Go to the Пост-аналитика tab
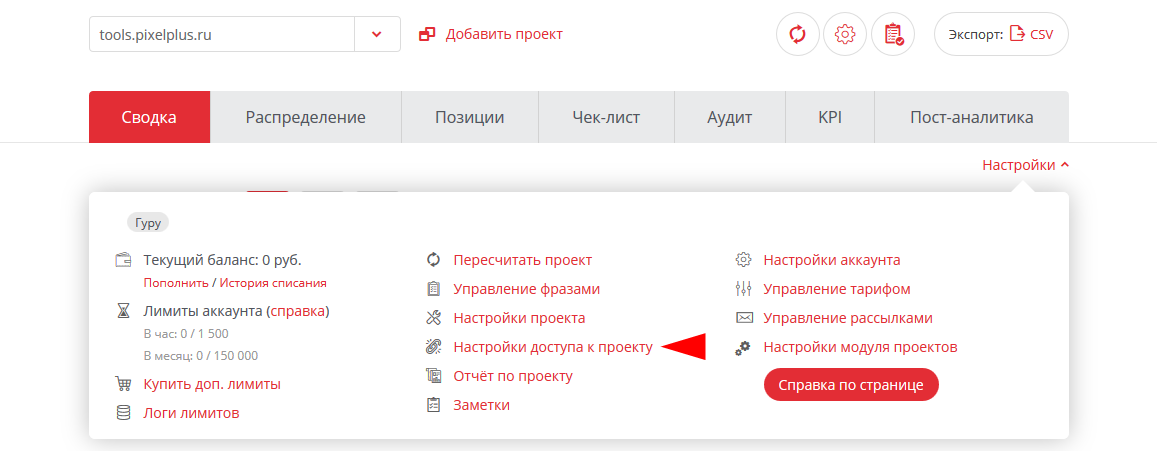The width and height of the screenshot is (1157, 451). (x=971, y=117)
